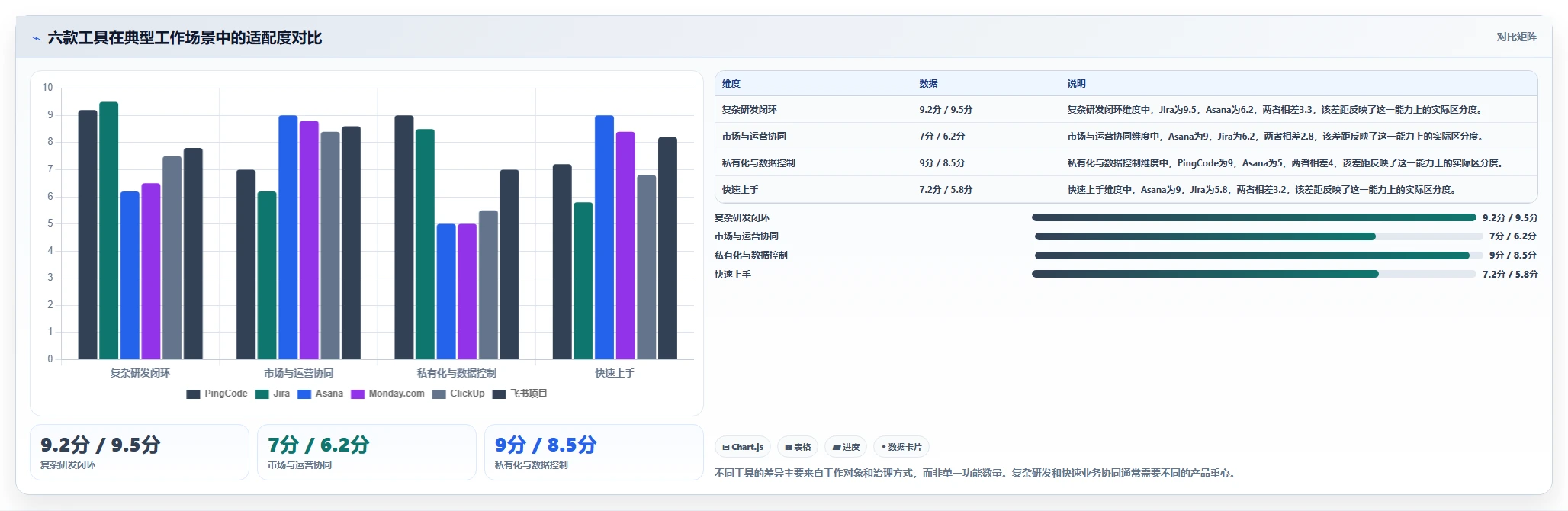Click the 私有化与数据控制 progress bar
This screenshot has width=1568, height=511.
tap(1259, 256)
